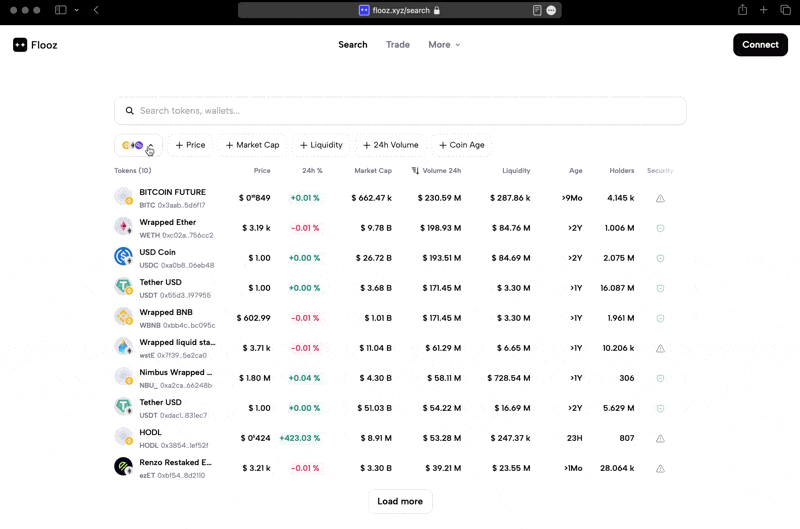Click the Wrapped Ether security shield icon
Viewport: 800px width, 529px height.
coord(660,228)
